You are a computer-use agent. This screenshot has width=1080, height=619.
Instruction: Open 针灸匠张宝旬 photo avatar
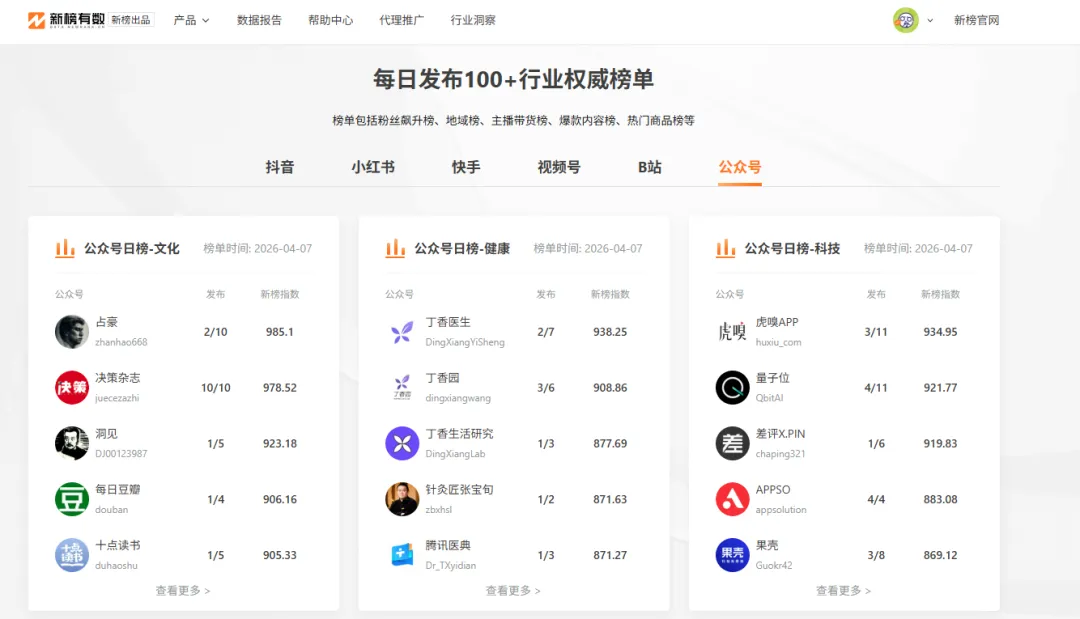(402, 499)
